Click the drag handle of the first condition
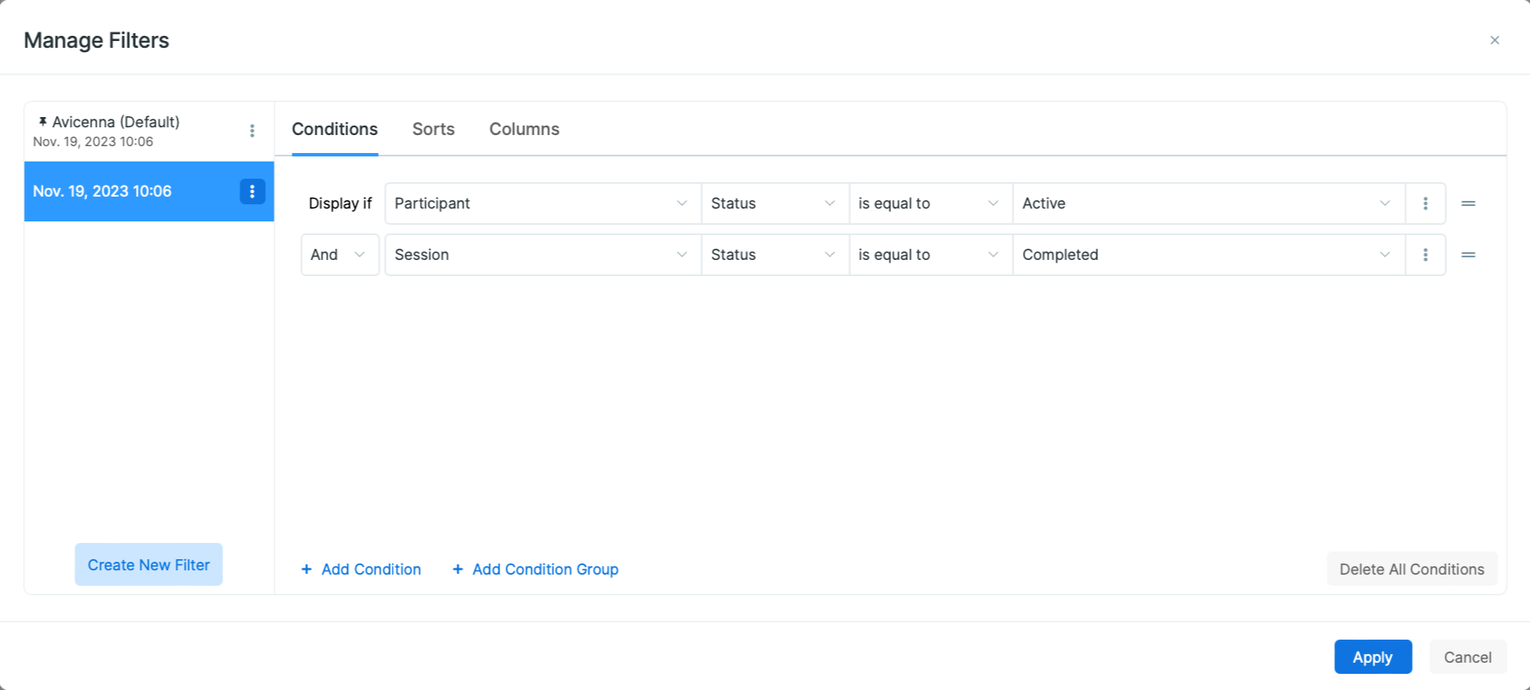 click(1468, 203)
